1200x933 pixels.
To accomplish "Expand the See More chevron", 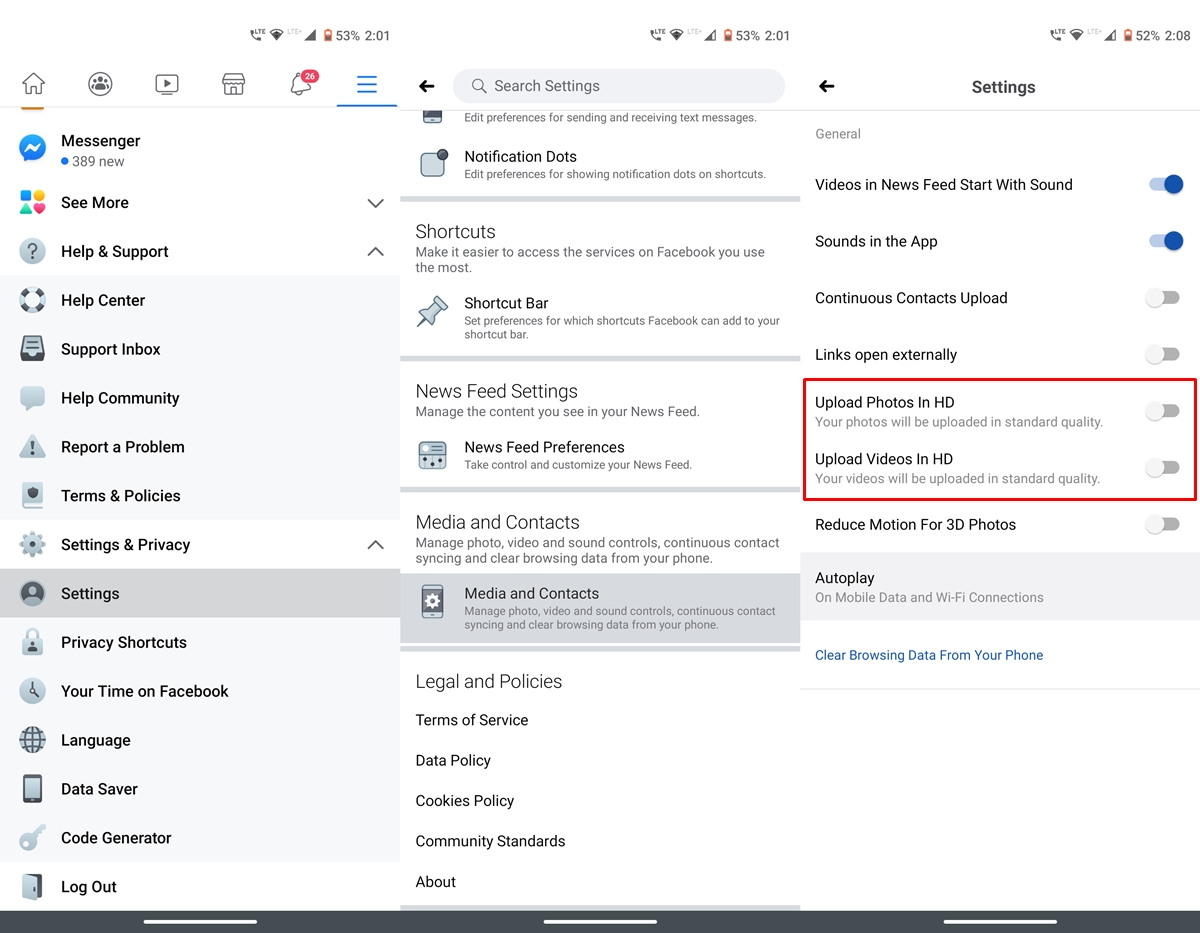I will pyautogui.click(x=375, y=203).
